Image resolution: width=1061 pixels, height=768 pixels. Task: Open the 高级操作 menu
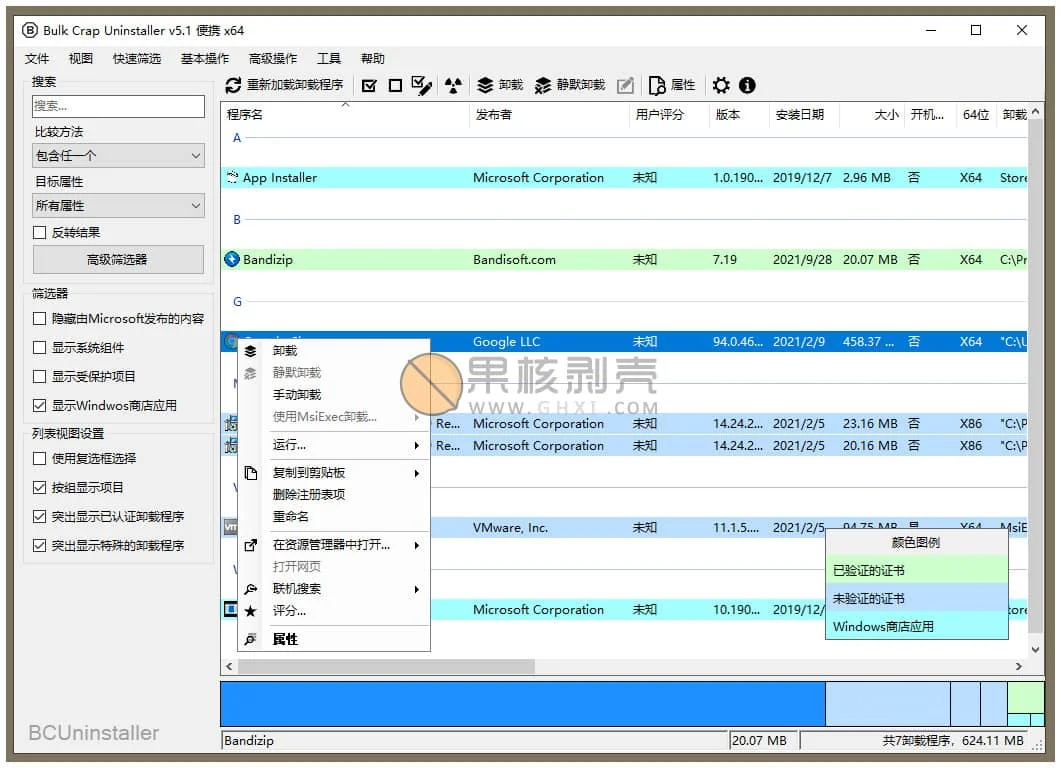273,59
